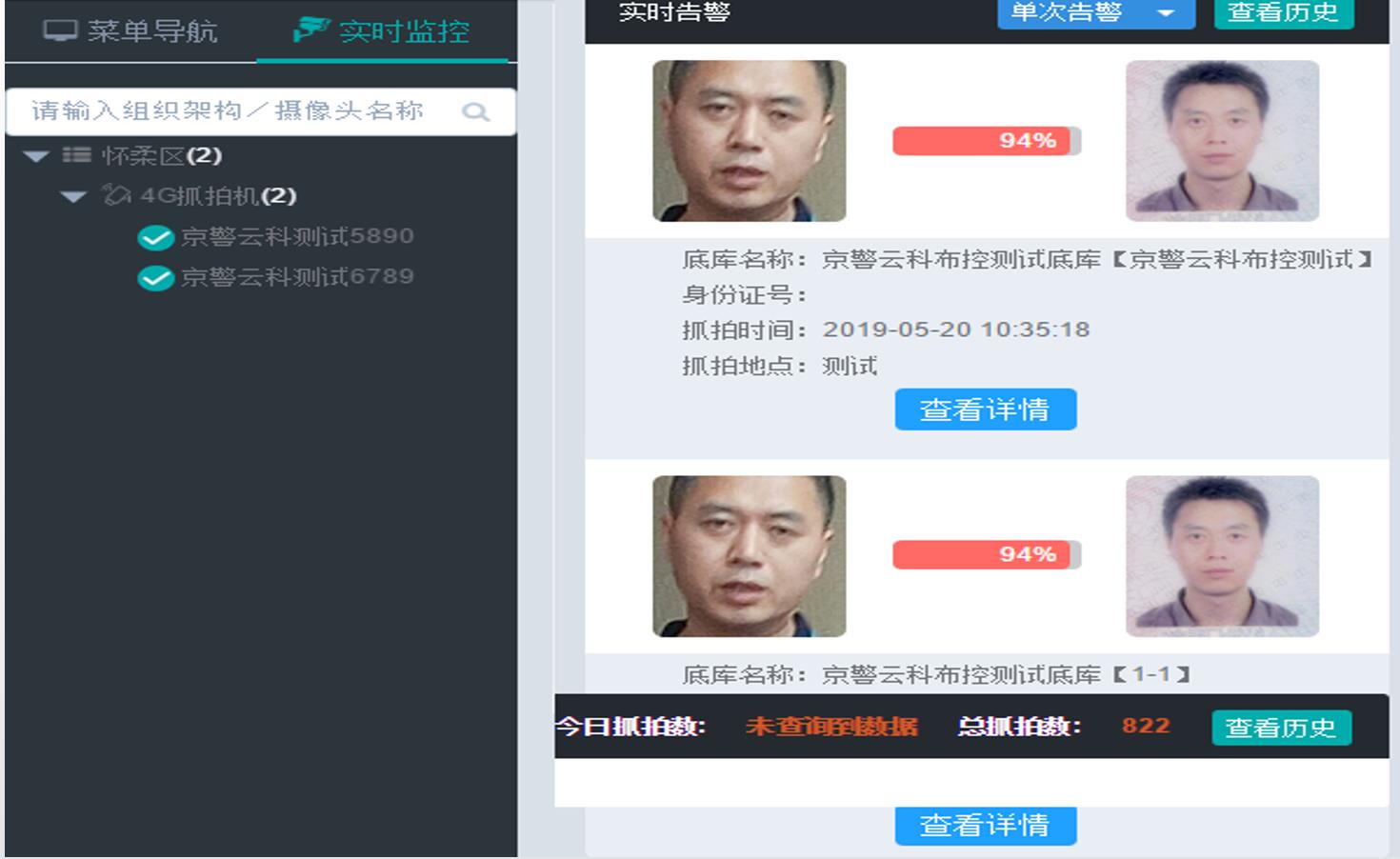Open the captured snapshot in first alert
The image size is (1400, 859).
749,141
